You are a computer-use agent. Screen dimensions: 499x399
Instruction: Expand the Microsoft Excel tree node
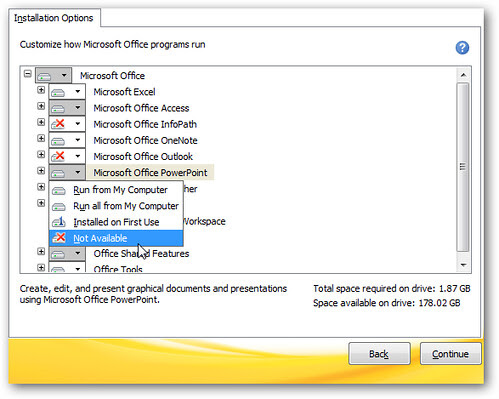(41, 90)
